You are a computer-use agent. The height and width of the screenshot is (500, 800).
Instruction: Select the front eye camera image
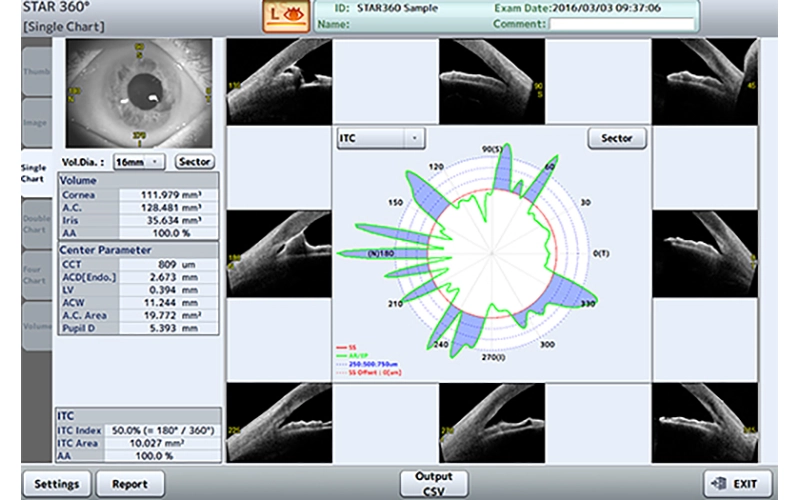139,93
